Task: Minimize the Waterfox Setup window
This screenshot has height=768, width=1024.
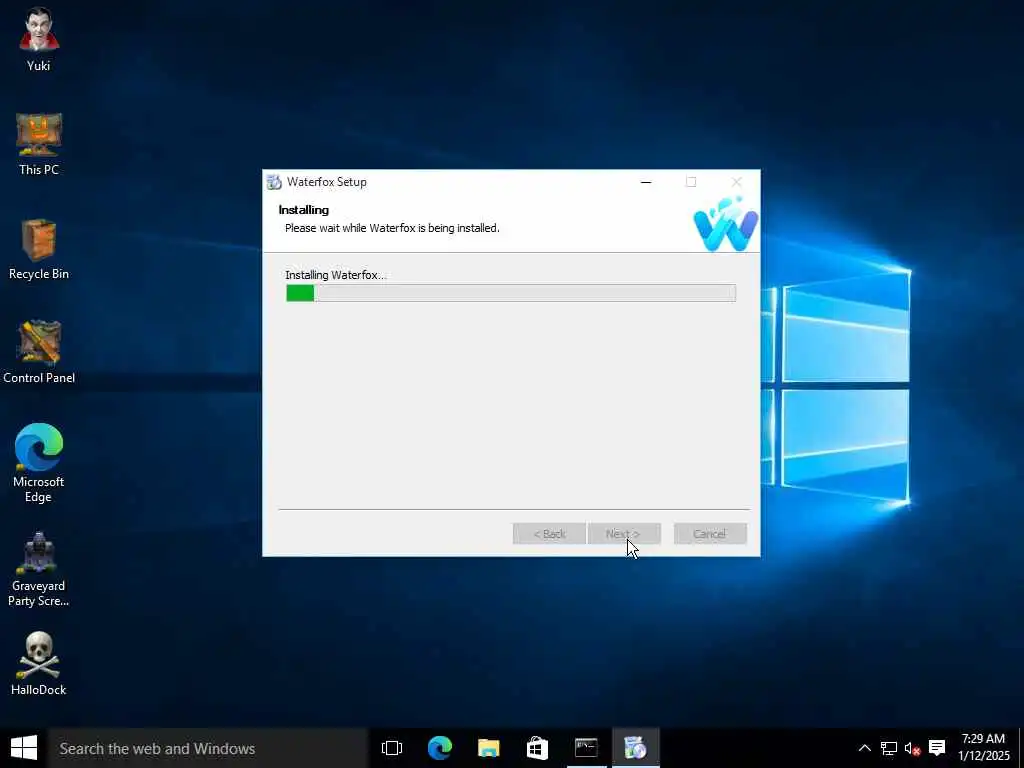Action: coord(646,182)
